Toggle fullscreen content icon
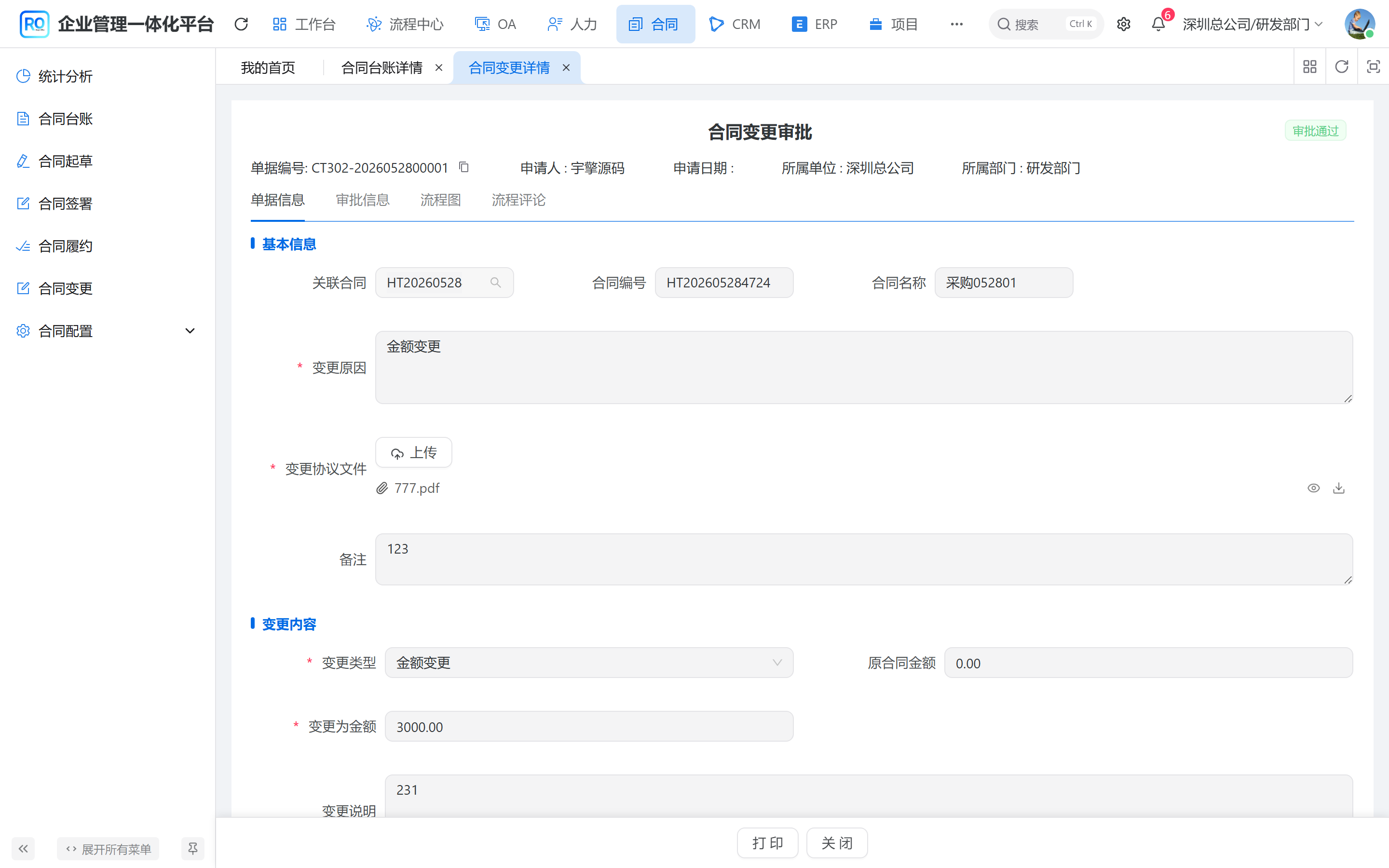The width and height of the screenshot is (1389, 868). click(1373, 67)
